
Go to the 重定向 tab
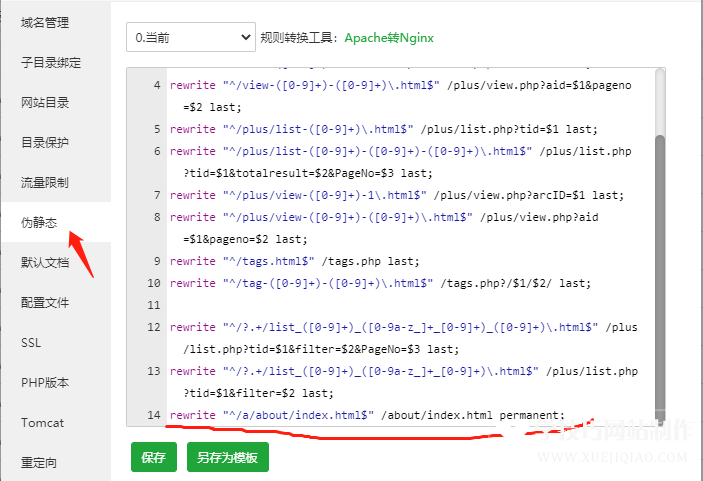(x=42, y=463)
